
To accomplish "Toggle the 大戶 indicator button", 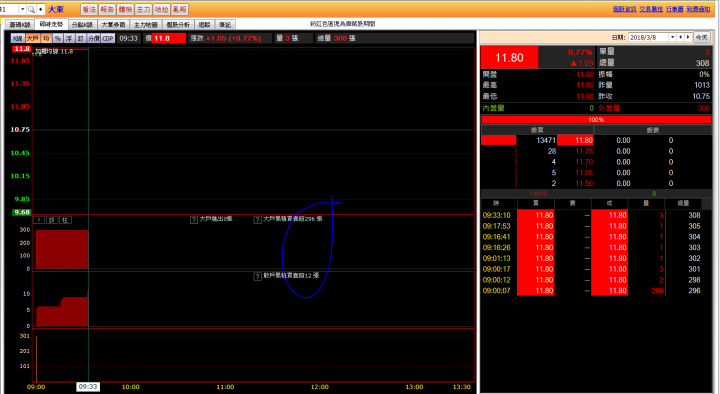I will click(32, 38).
